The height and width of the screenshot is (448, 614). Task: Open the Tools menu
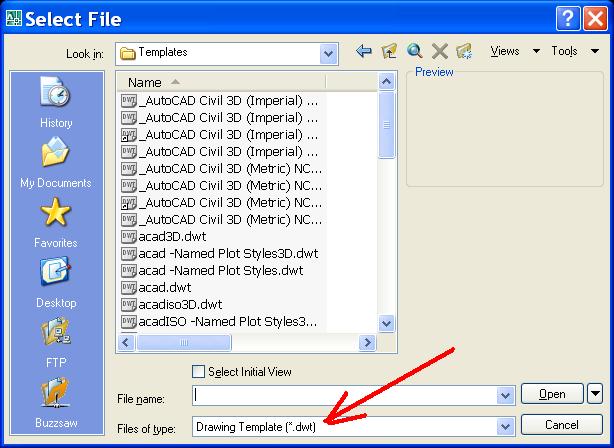[575, 51]
